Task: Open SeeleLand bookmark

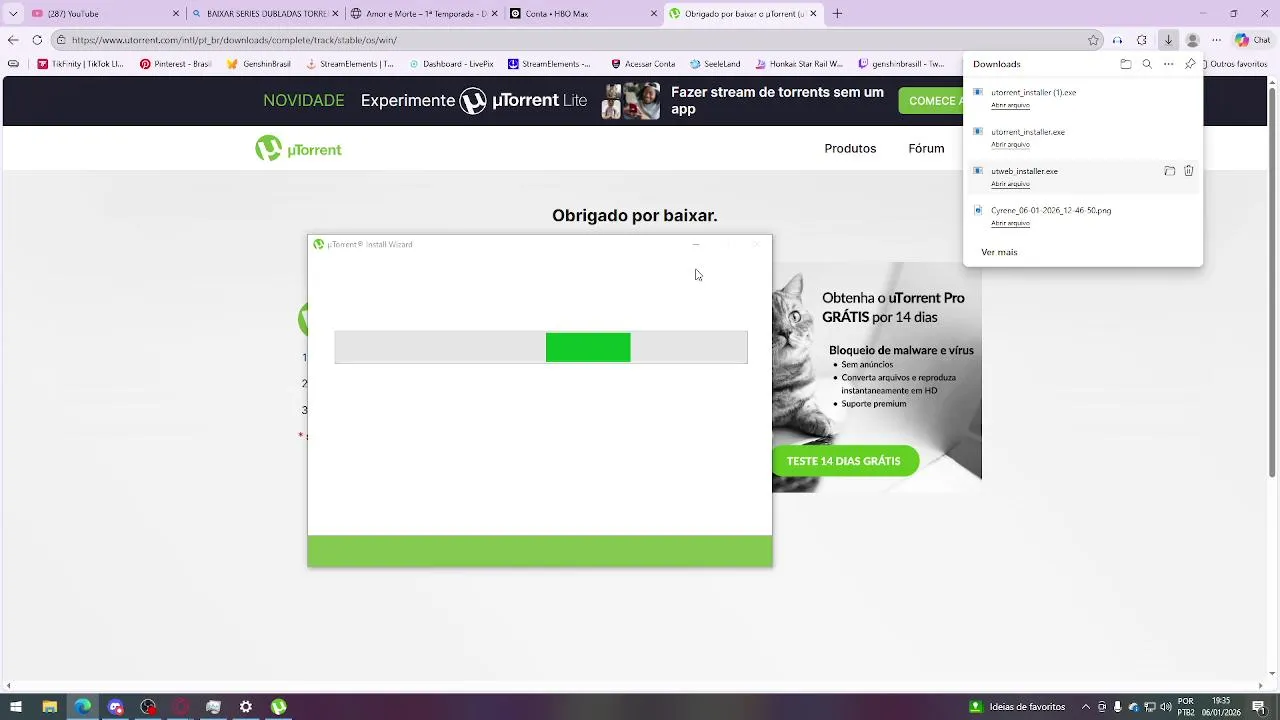Action: 715,64
